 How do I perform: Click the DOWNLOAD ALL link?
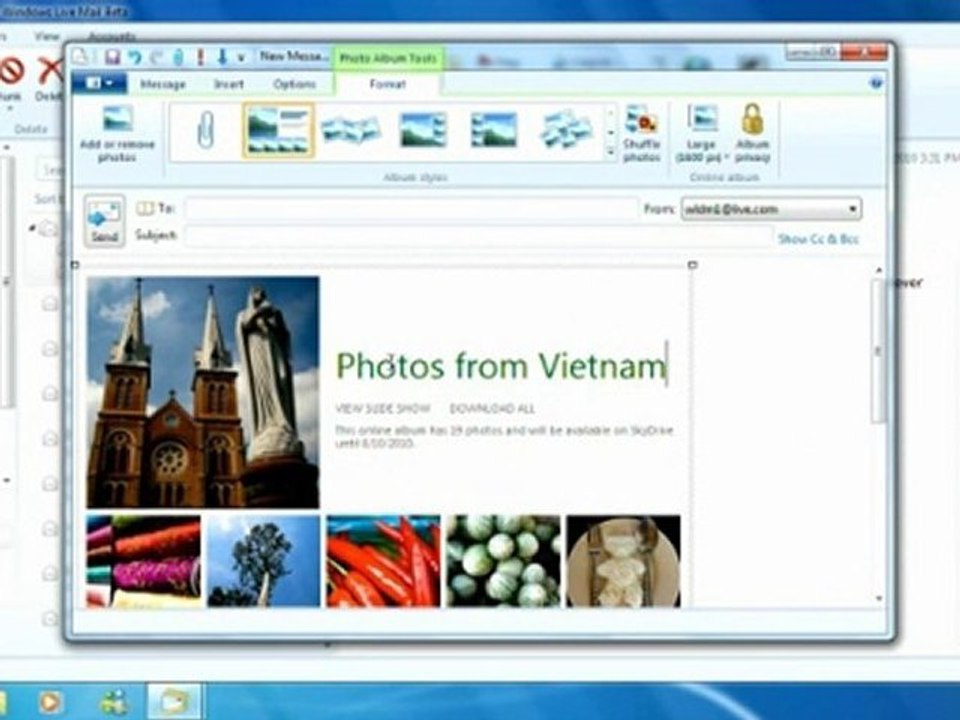click(492, 408)
